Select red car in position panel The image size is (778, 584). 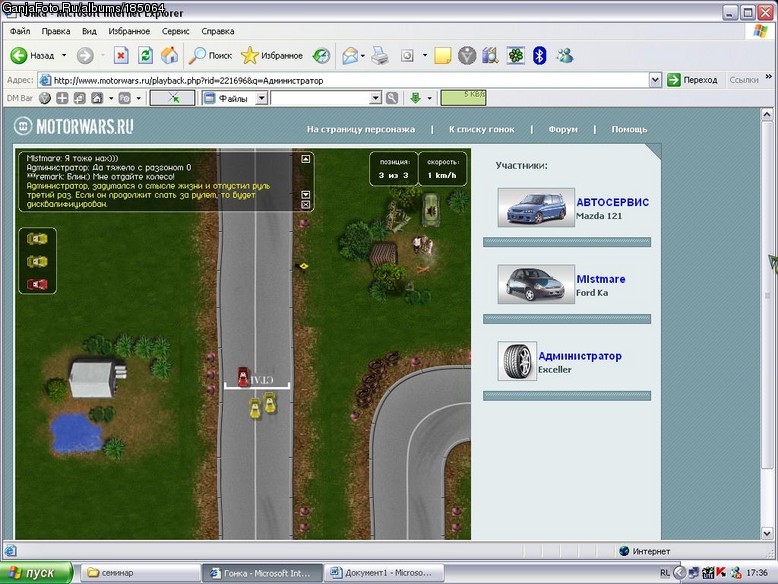point(37,284)
